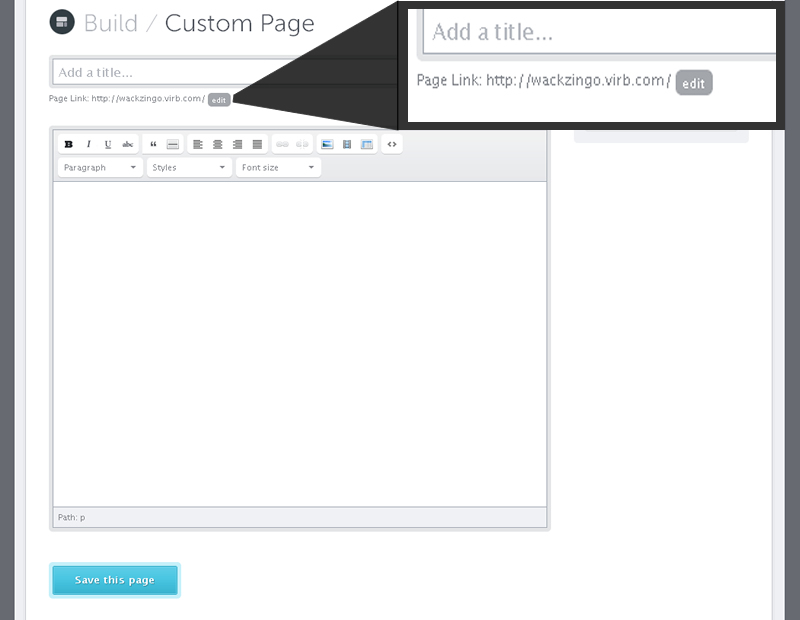Insert video media via filmstrip icon
Image resolution: width=800 pixels, height=620 pixels.
tap(347, 144)
